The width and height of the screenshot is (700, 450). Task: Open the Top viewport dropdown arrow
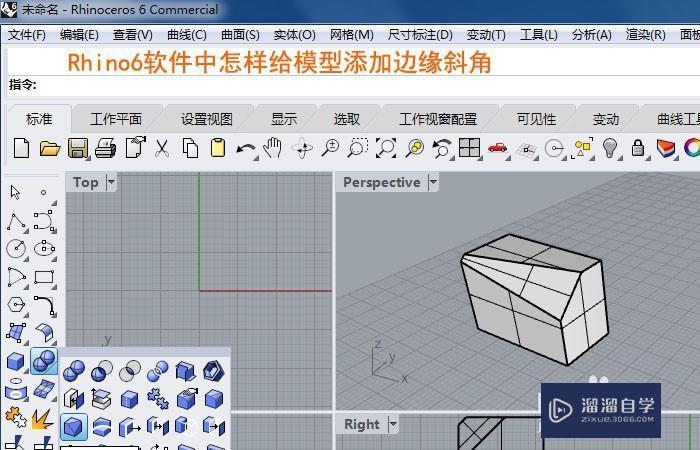point(111,182)
